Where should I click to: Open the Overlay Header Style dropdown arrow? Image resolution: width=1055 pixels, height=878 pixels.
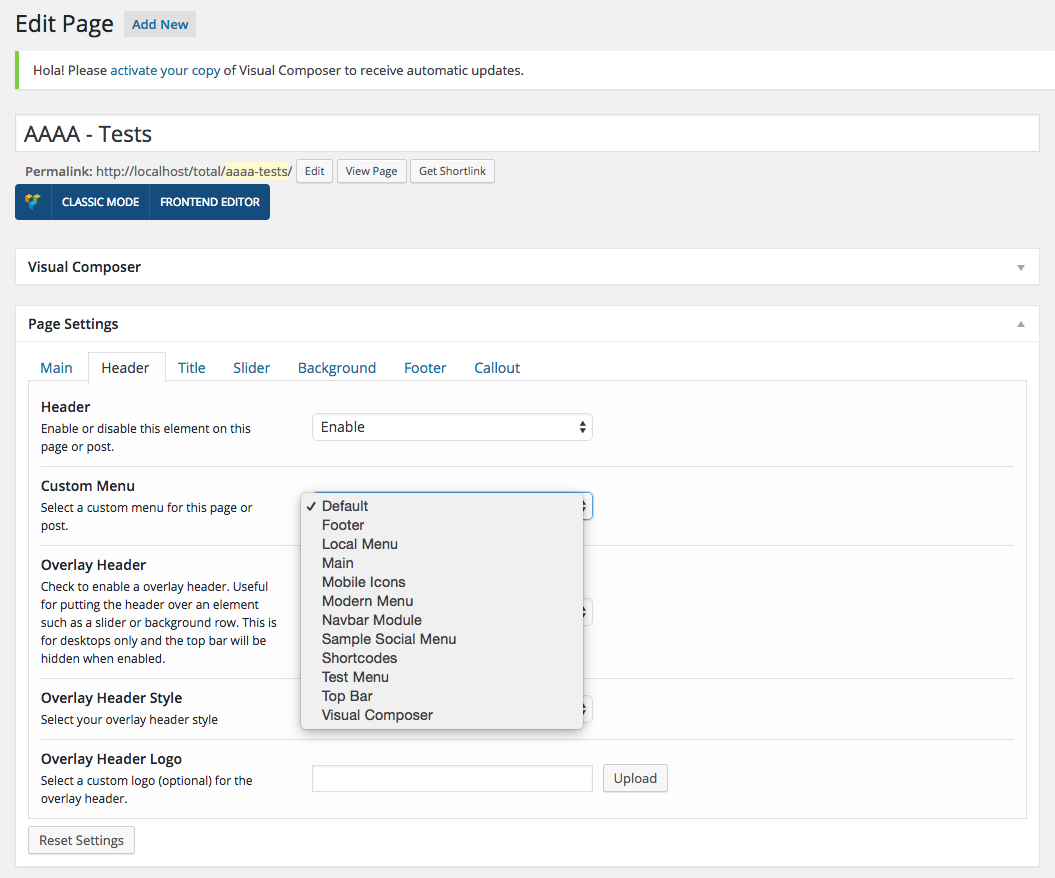point(585,708)
